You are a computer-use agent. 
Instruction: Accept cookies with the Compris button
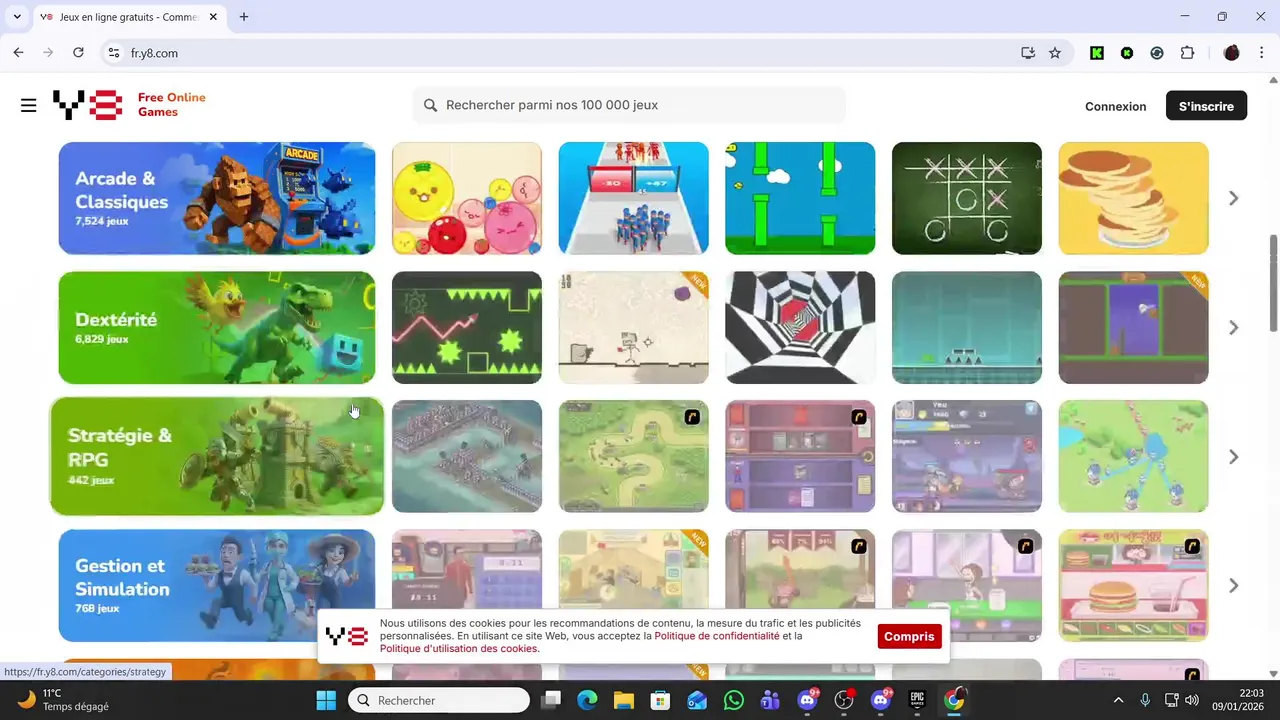click(909, 636)
